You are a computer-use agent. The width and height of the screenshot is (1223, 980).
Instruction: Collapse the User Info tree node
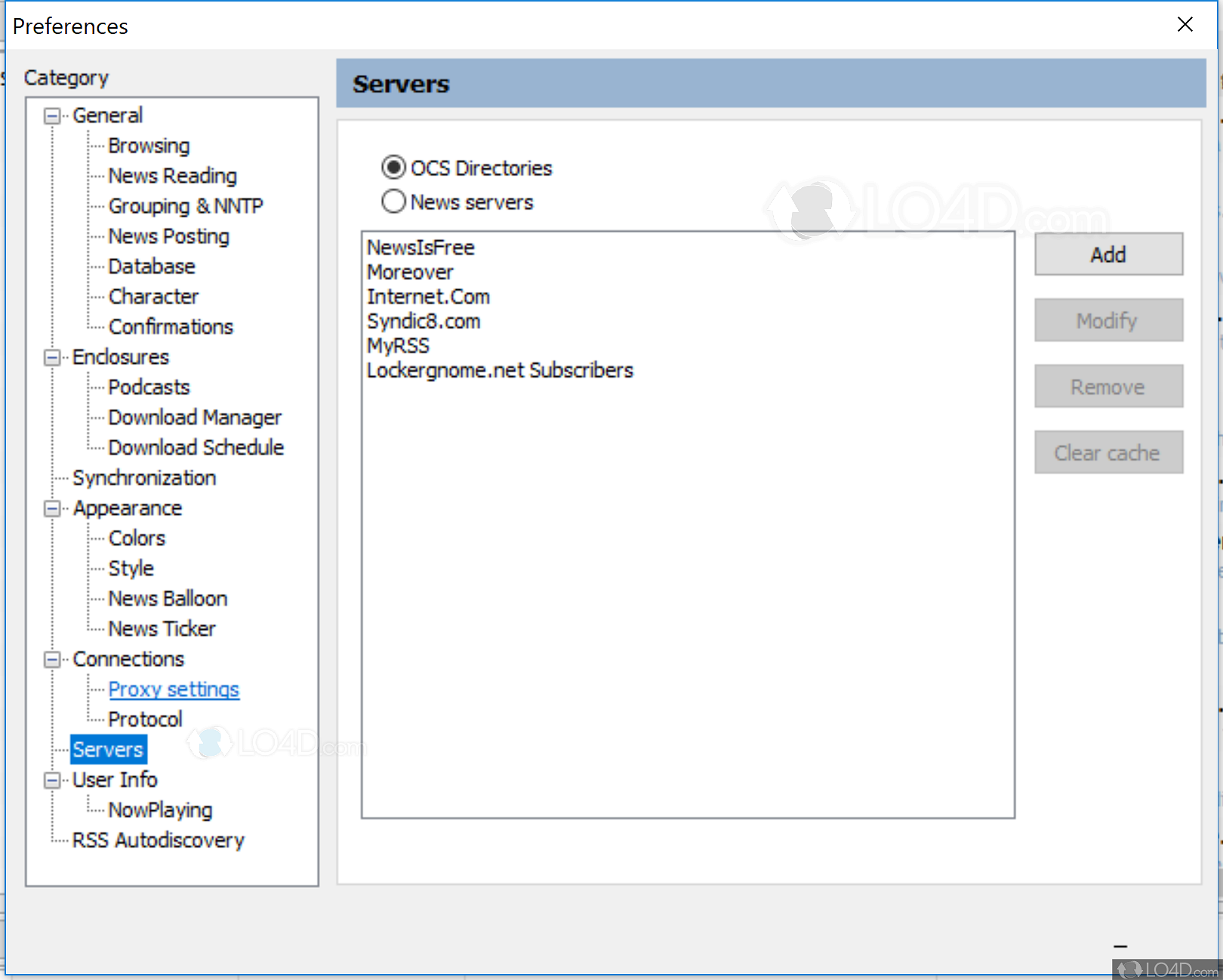coord(52,781)
